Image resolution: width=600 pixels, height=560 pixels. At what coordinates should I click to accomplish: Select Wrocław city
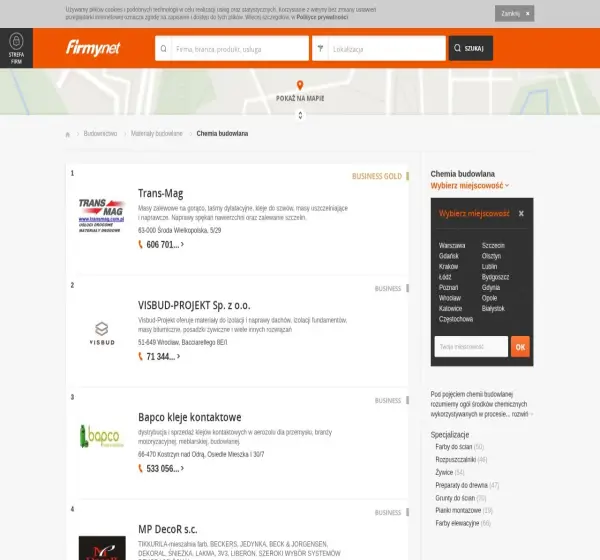click(x=450, y=298)
